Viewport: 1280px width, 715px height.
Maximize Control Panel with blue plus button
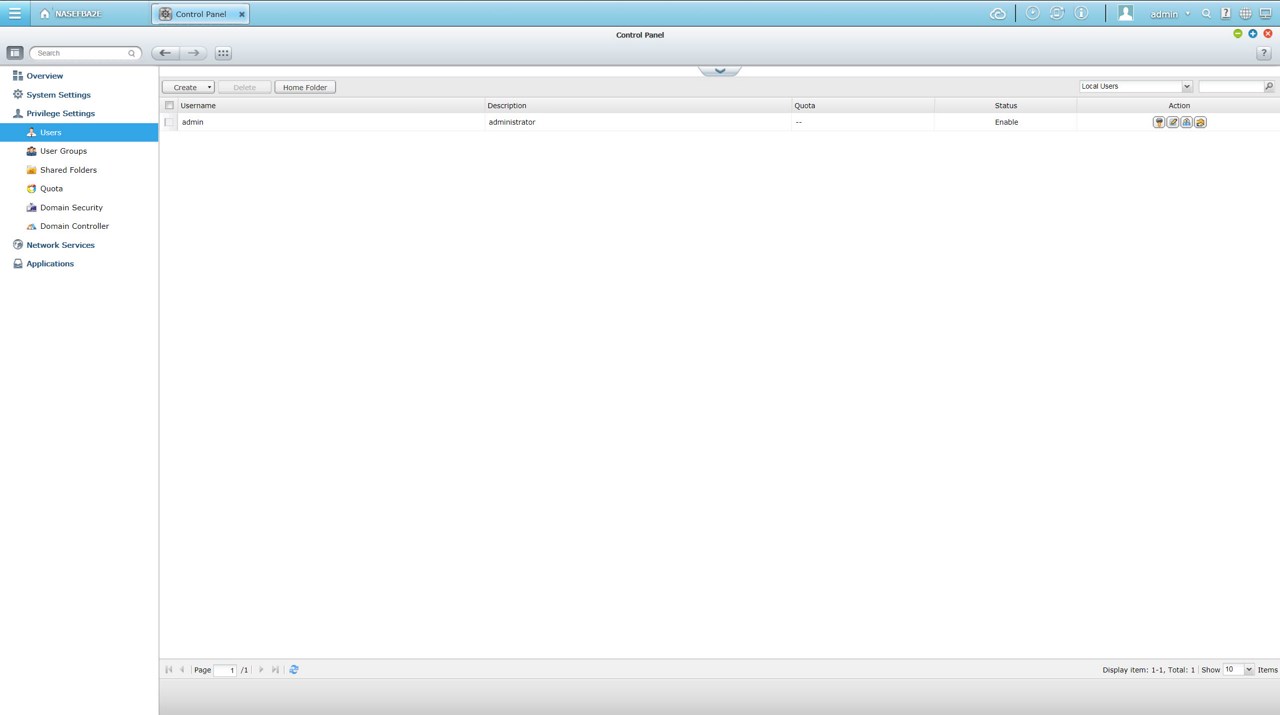point(1253,34)
